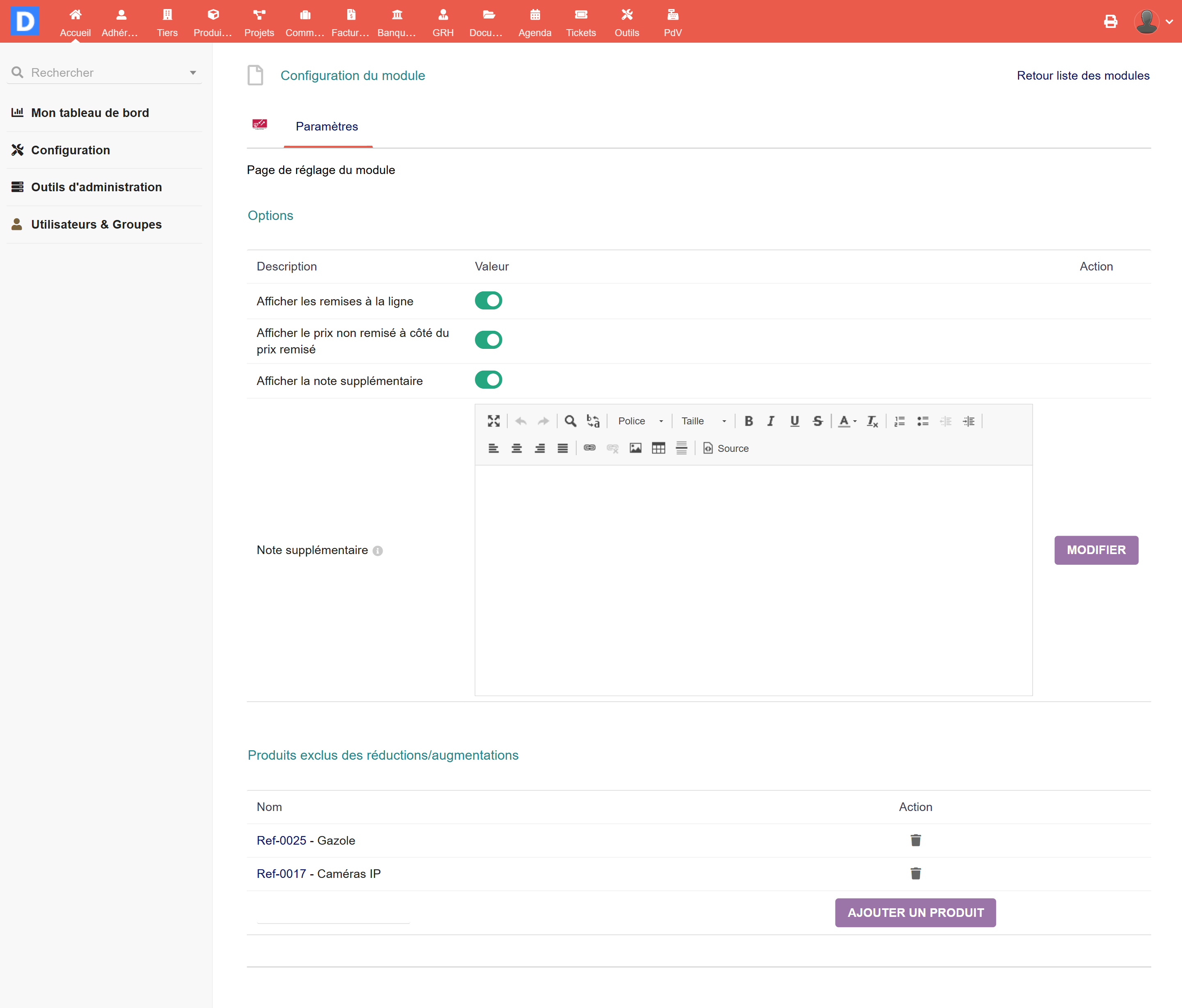Insert a numbered list

[900, 421]
